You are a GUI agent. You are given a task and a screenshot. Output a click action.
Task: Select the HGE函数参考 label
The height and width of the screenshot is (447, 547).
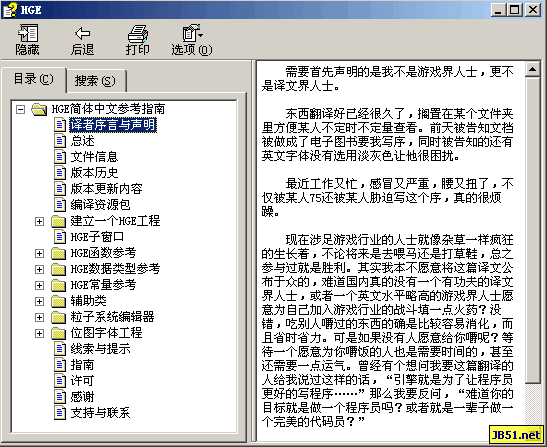tap(103, 253)
